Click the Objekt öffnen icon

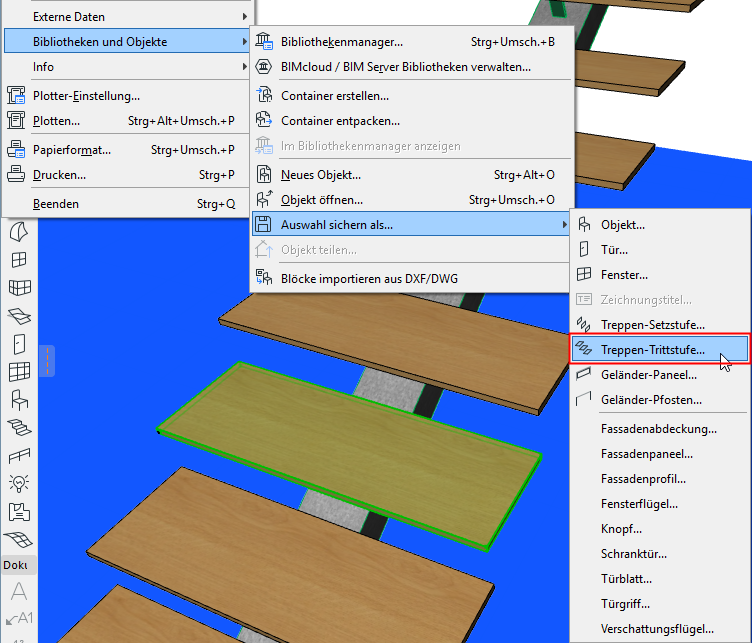[264, 199]
